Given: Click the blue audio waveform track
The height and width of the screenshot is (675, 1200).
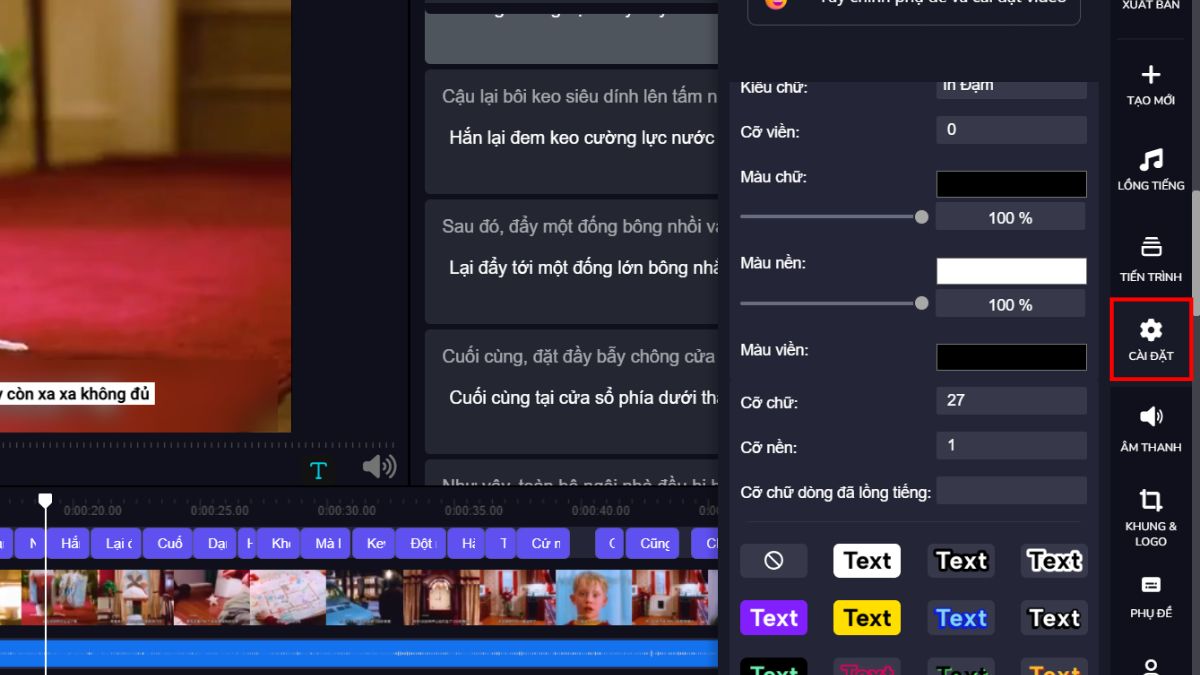Looking at the screenshot, I should (359, 654).
